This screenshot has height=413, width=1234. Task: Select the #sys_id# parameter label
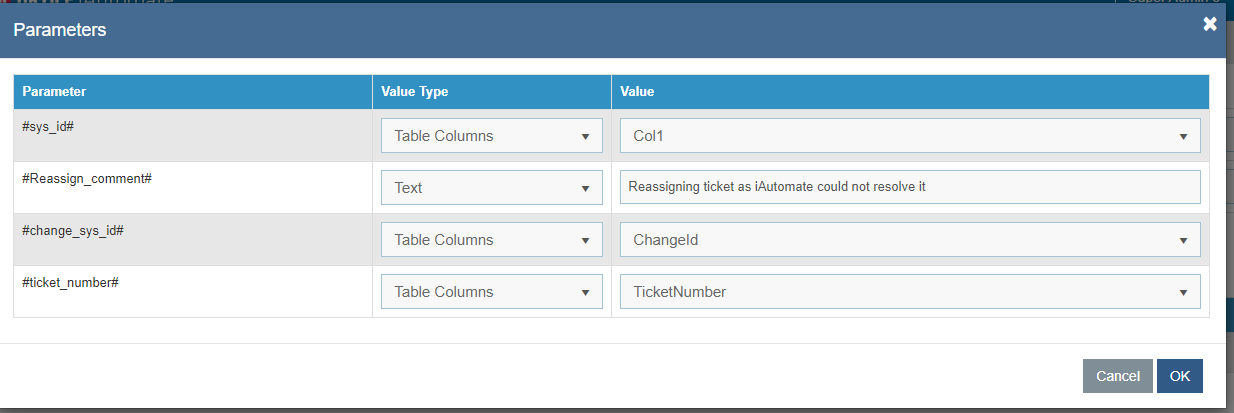[x=50, y=125]
